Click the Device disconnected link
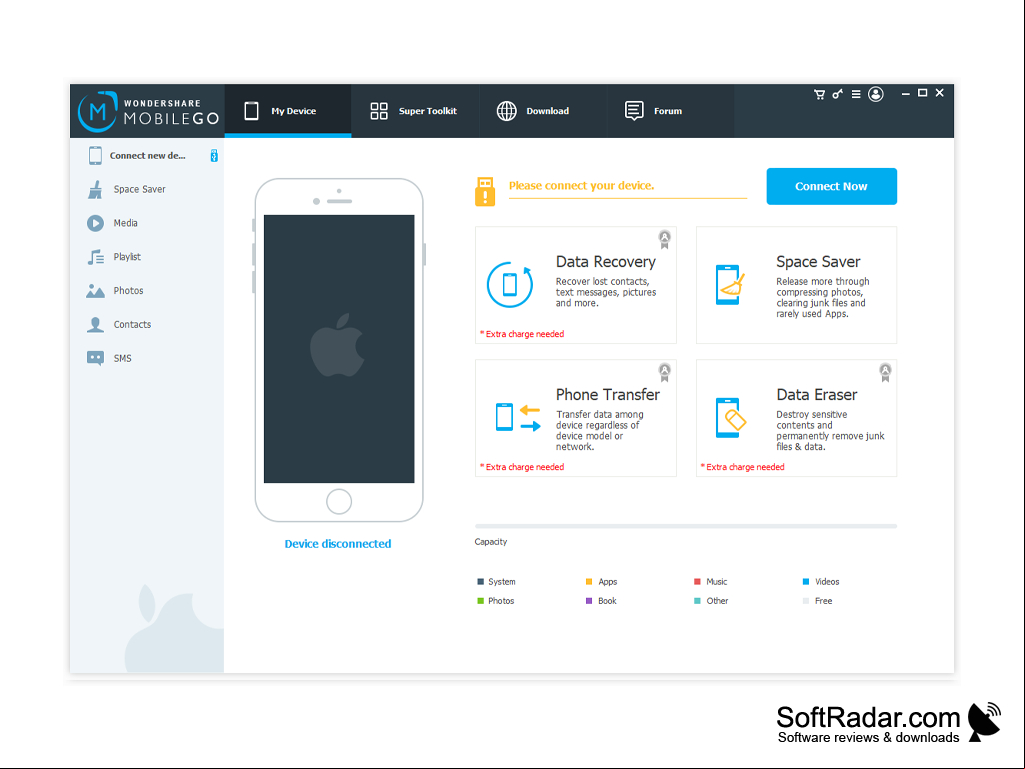 pyautogui.click(x=338, y=544)
